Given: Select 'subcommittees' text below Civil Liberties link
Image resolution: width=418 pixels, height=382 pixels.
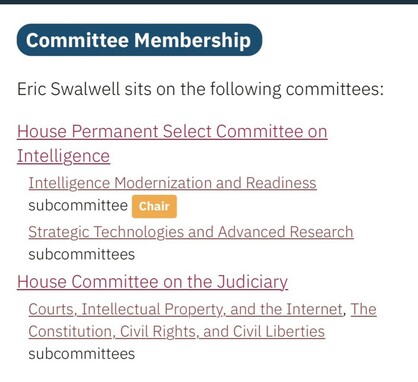Looking at the screenshot, I should point(82,354).
